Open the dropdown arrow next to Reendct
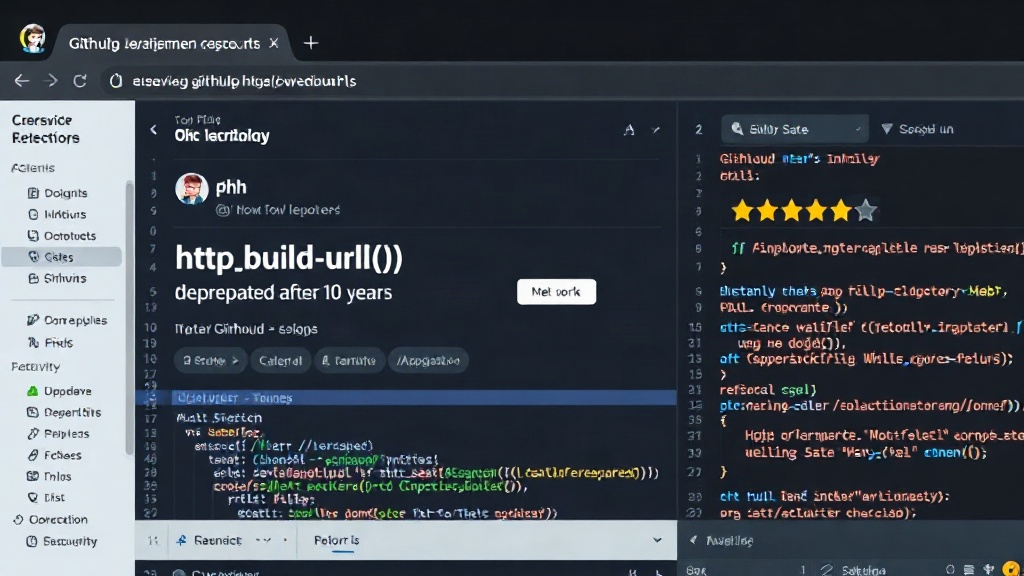This screenshot has height=576, width=1024. [264, 540]
